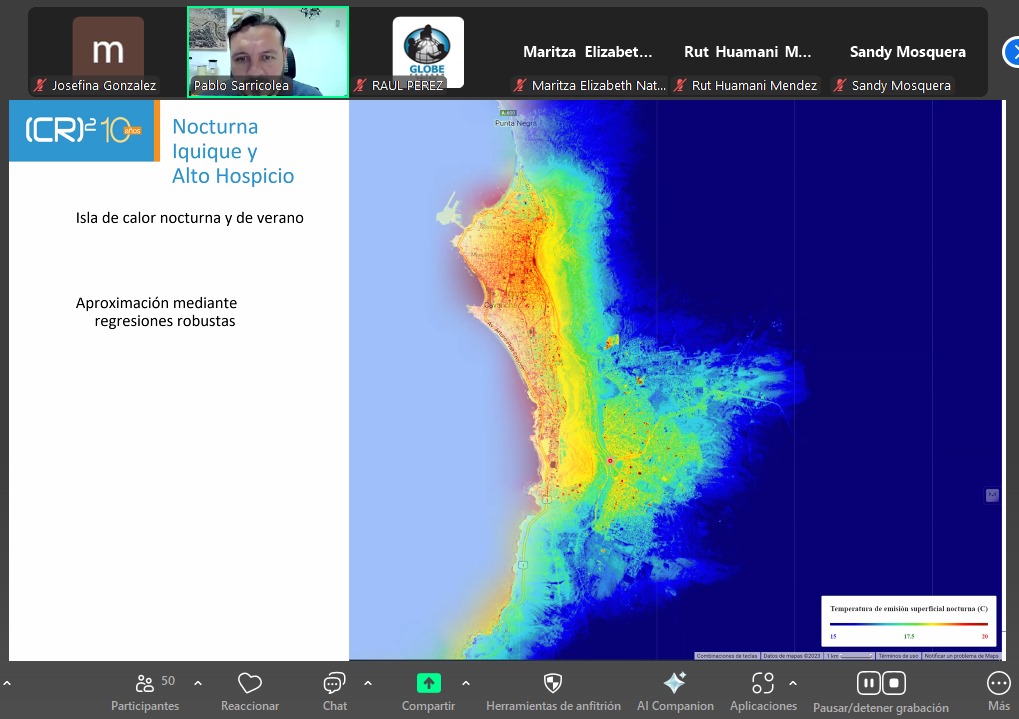Launch the AI Companion
This screenshot has height=719, width=1019.
pos(675,684)
